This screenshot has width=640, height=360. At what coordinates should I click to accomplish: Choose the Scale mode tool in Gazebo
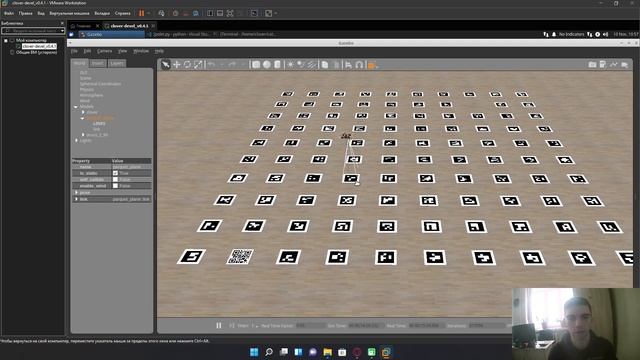click(x=198, y=64)
